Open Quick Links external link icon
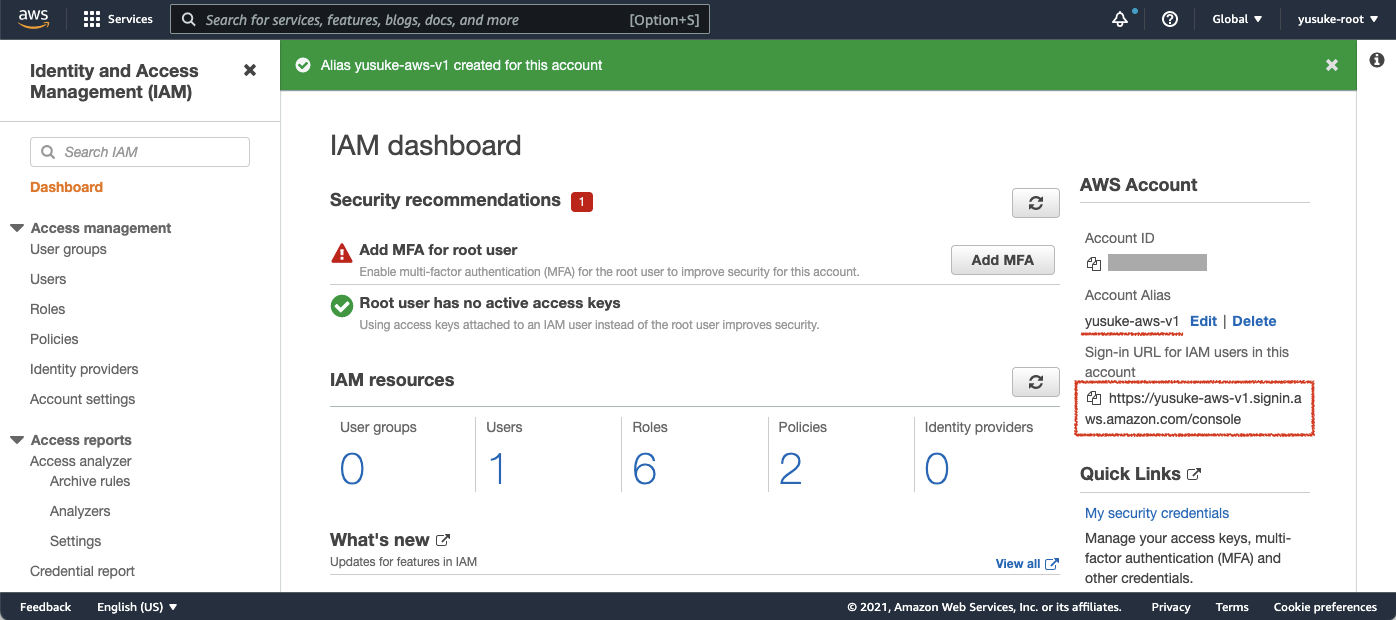Viewport: 1396px width, 620px height. pyautogui.click(x=1194, y=474)
